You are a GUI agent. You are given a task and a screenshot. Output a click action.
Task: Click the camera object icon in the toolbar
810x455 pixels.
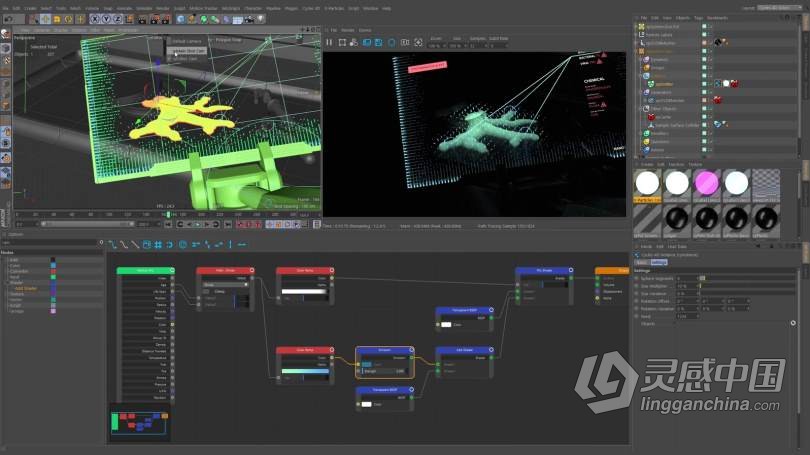tap(249, 19)
